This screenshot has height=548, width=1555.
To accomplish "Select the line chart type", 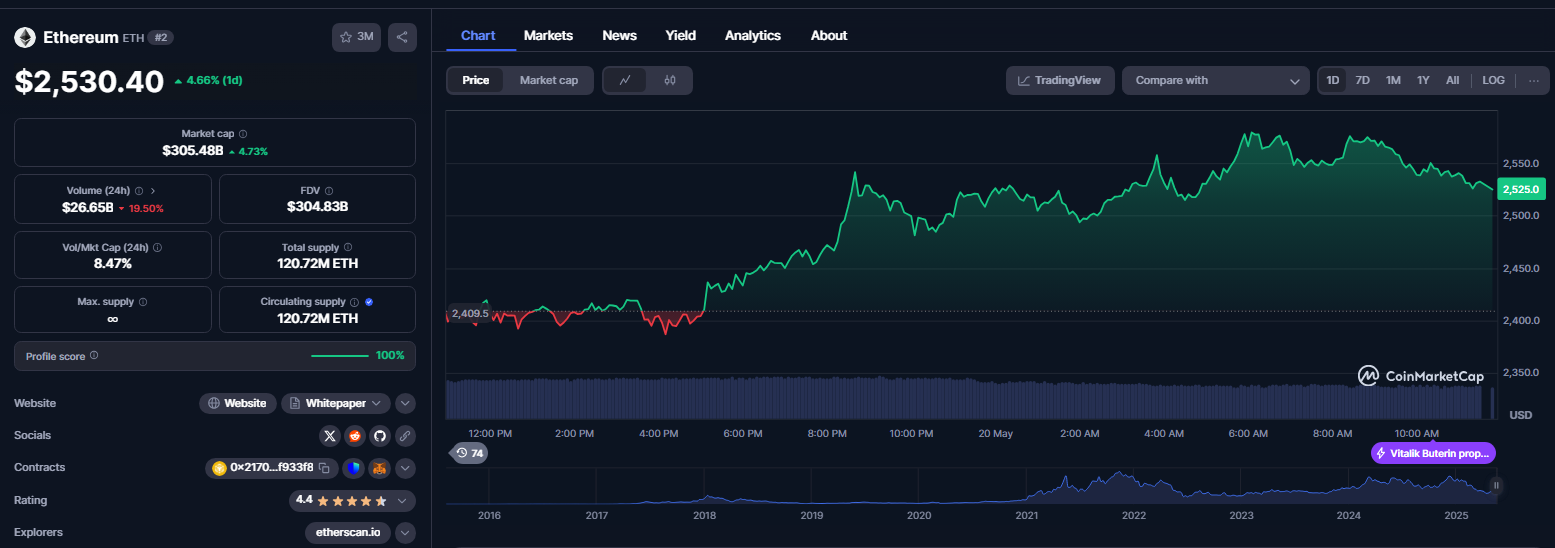I will 625,80.
